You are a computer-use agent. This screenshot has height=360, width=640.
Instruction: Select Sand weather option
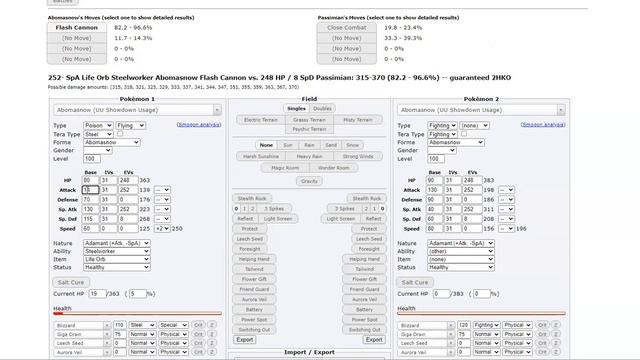click(331, 145)
